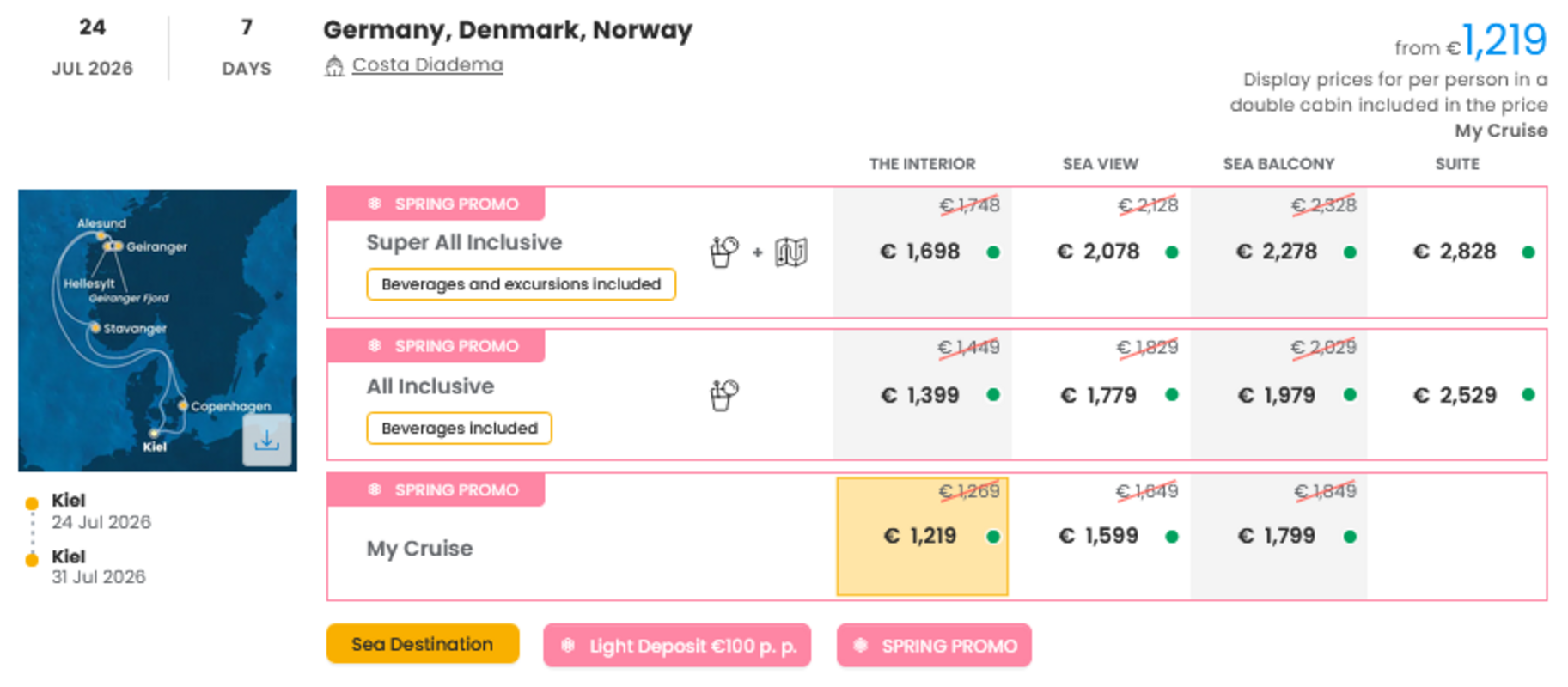Open the Costa Diadema ship link
The image size is (1568, 687).
pos(427,65)
